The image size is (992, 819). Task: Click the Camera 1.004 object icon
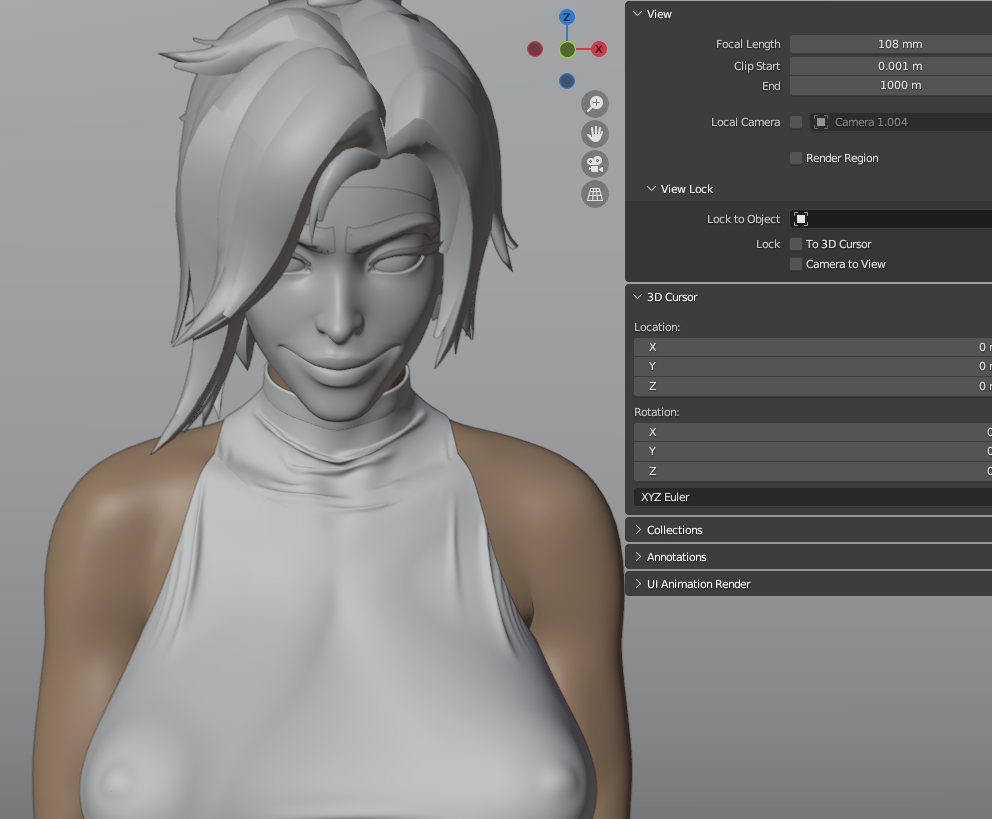pyautogui.click(x=821, y=122)
